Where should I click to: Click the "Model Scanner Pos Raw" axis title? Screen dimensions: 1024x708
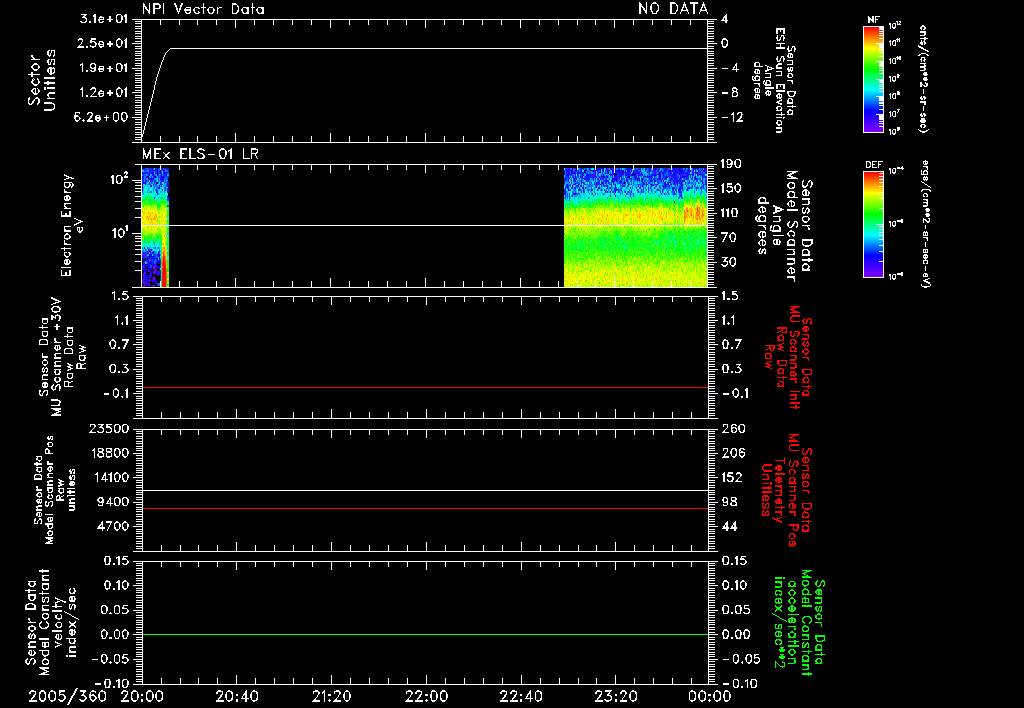[54, 490]
